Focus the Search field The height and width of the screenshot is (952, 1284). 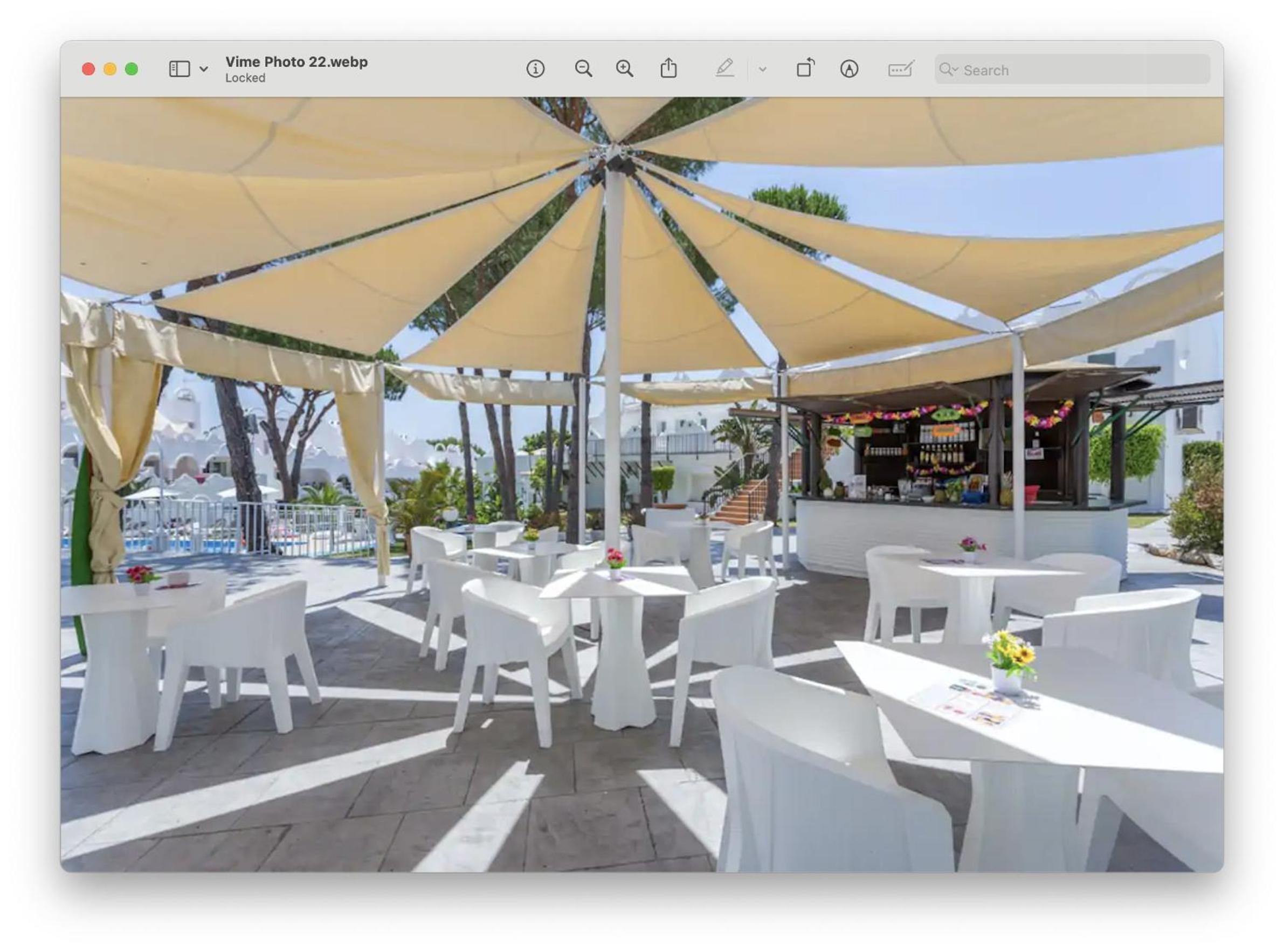1072,70
